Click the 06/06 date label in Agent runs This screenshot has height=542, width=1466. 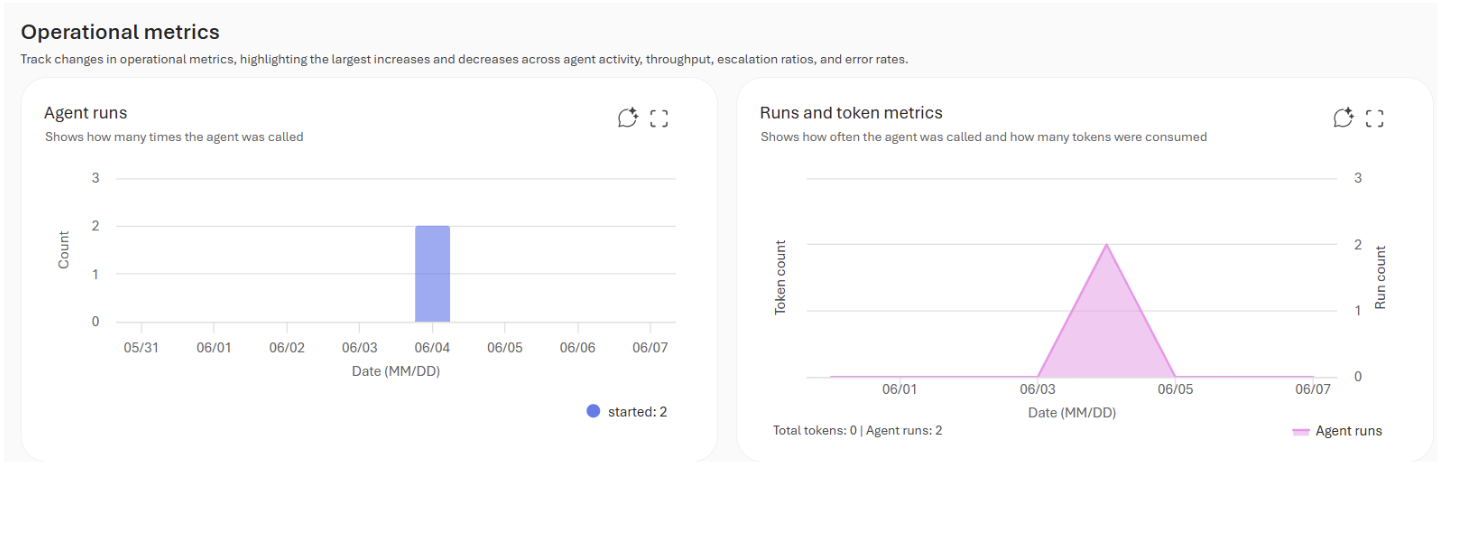[577, 348]
